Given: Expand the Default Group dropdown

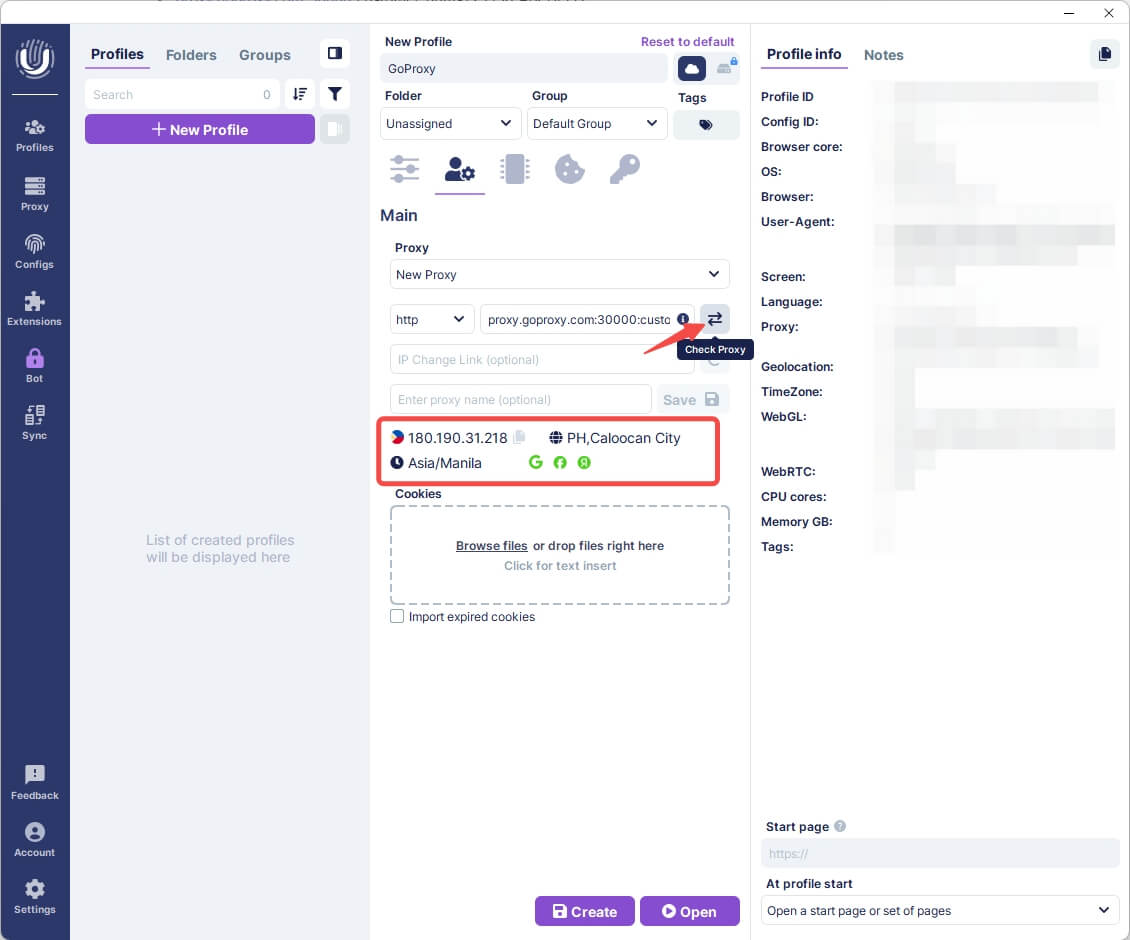Looking at the screenshot, I should click(x=596, y=124).
